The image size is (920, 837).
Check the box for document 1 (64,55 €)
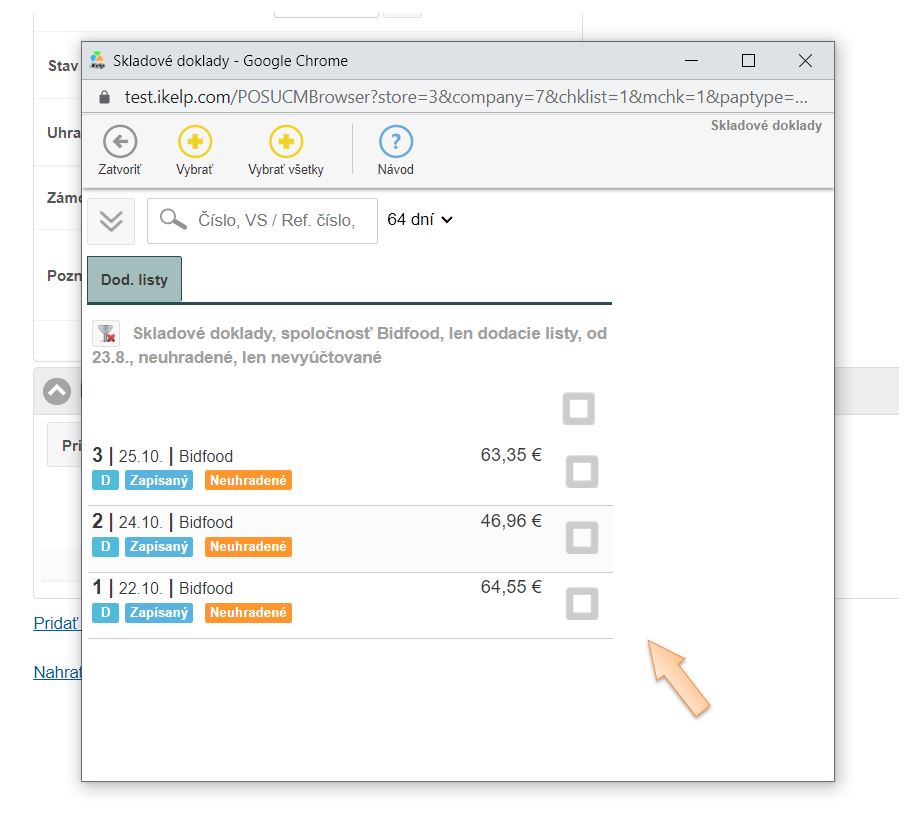point(582,604)
